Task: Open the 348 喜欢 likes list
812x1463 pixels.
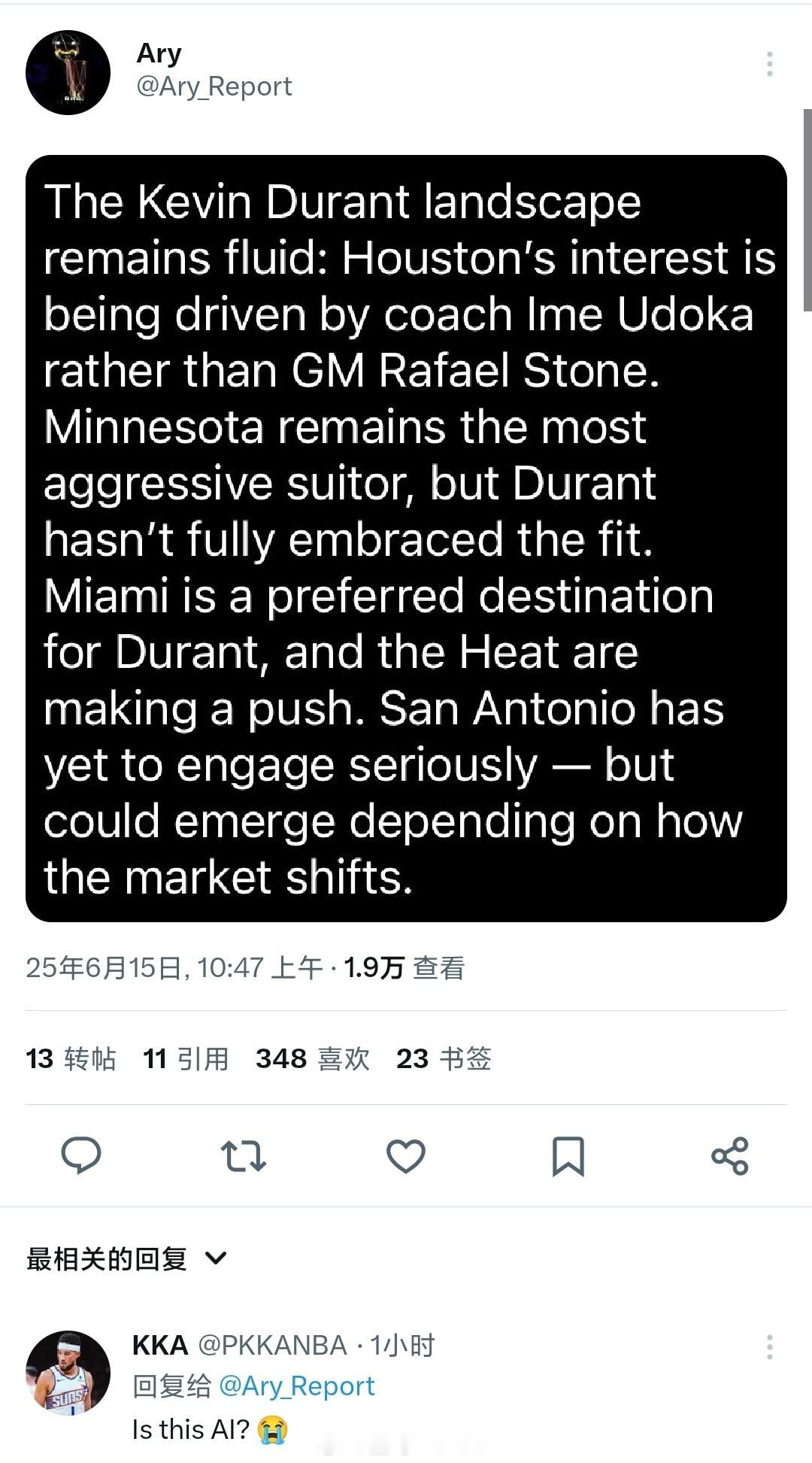Action: point(313,1058)
